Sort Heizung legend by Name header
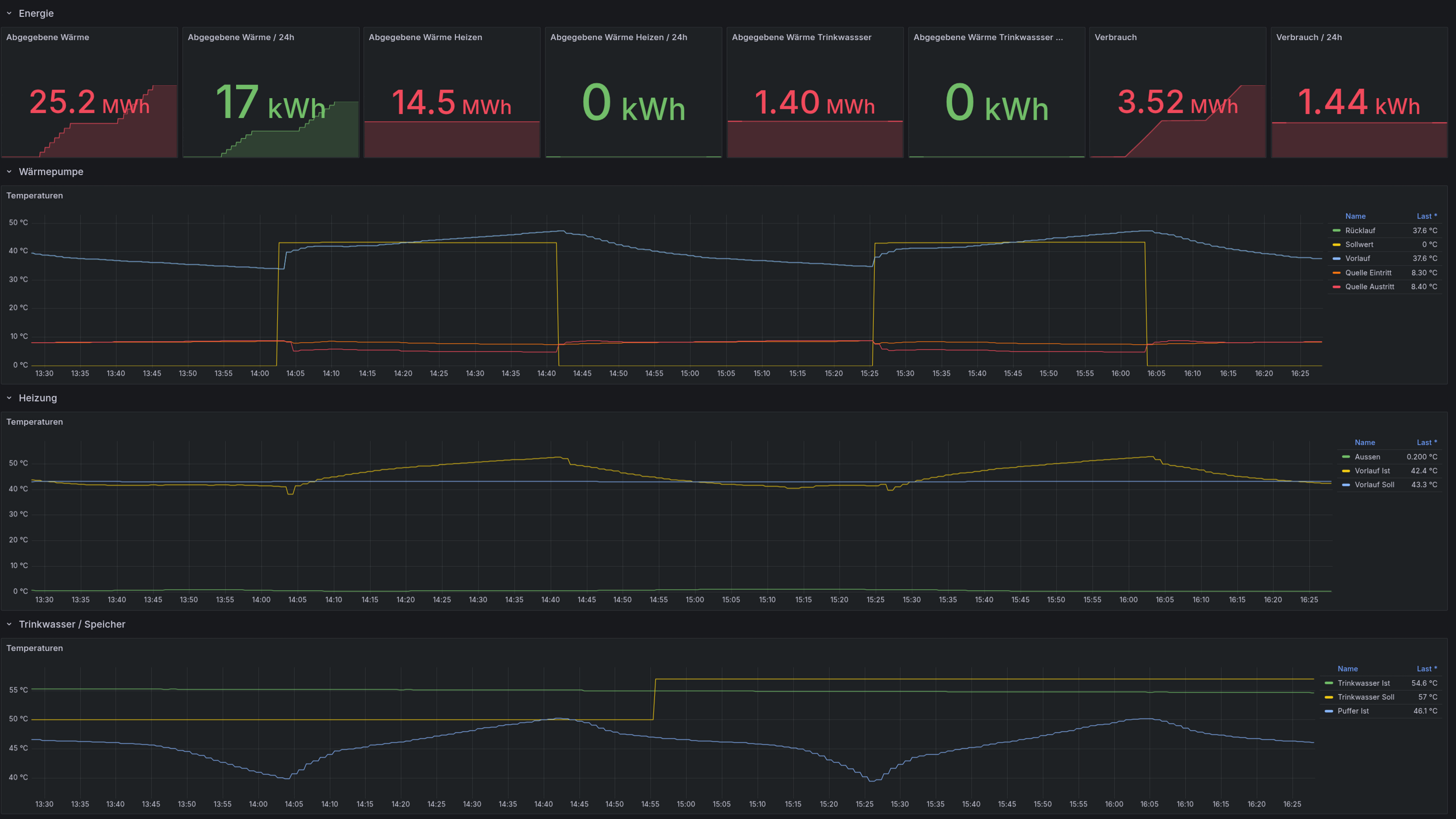 [1364, 443]
